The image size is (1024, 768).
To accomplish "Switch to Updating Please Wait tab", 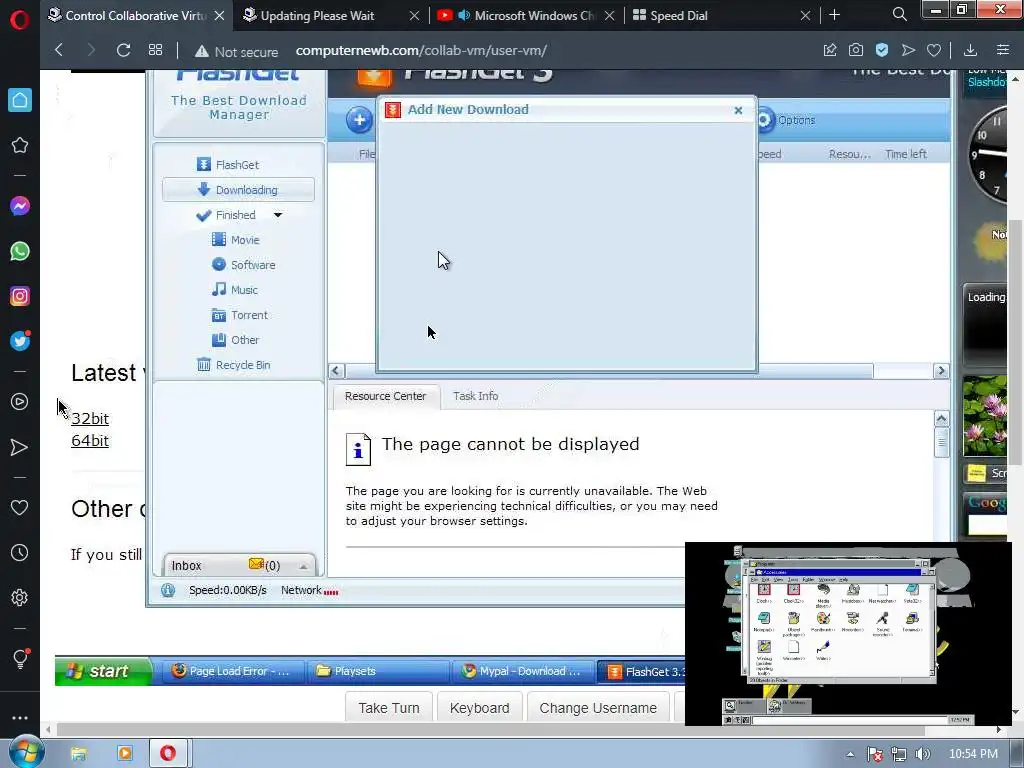I will pos(318,15).
